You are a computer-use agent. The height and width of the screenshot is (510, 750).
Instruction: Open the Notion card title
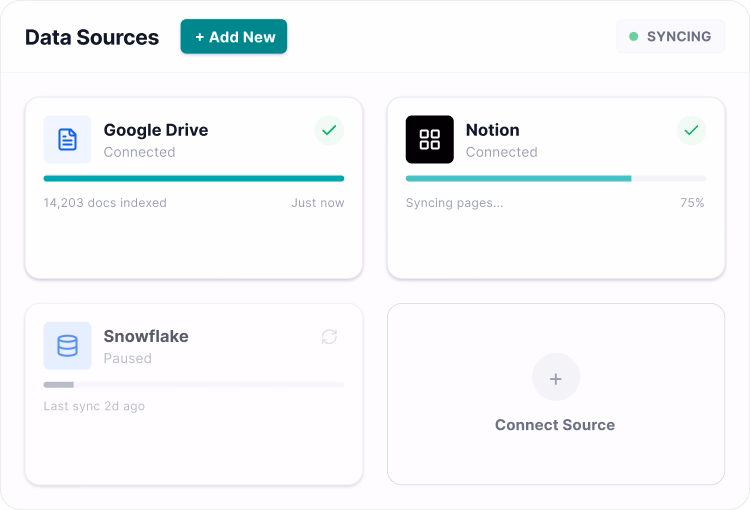click(493, 130)
